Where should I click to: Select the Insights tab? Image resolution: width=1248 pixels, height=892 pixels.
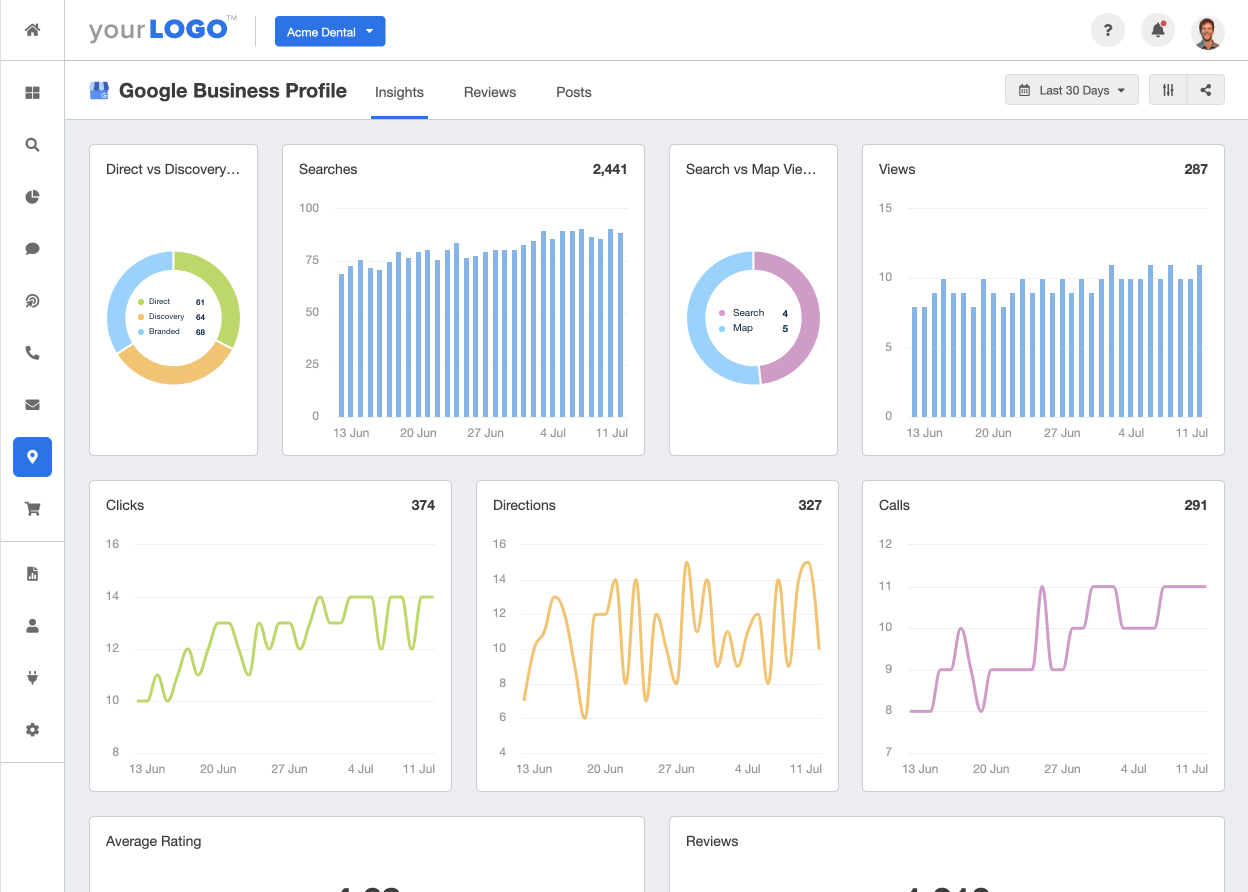coord(399,92)
